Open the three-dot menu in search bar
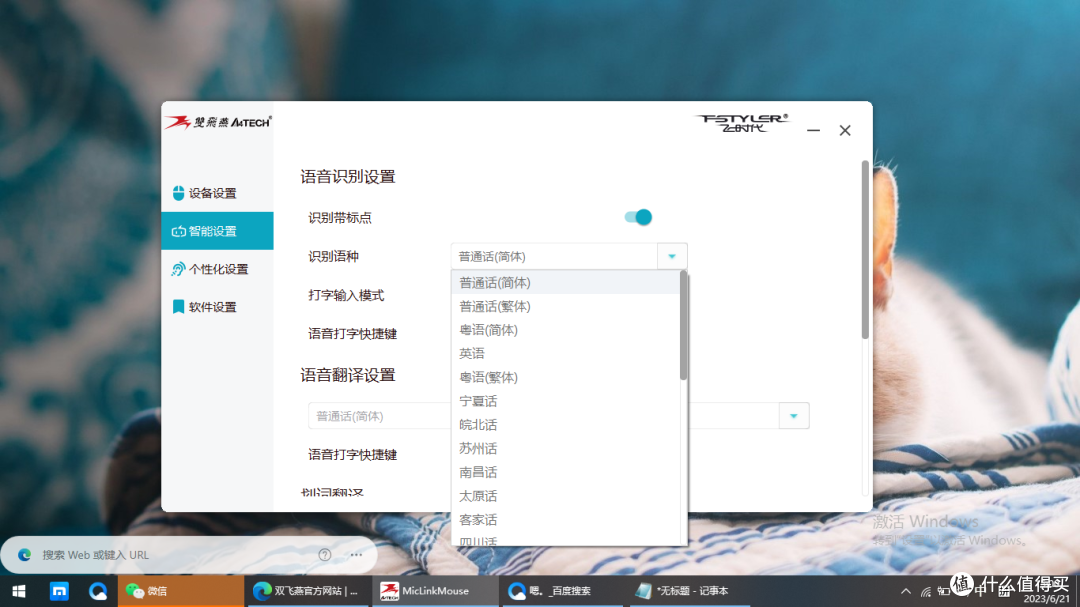The image size is (1080, 607). pos(356,555)
